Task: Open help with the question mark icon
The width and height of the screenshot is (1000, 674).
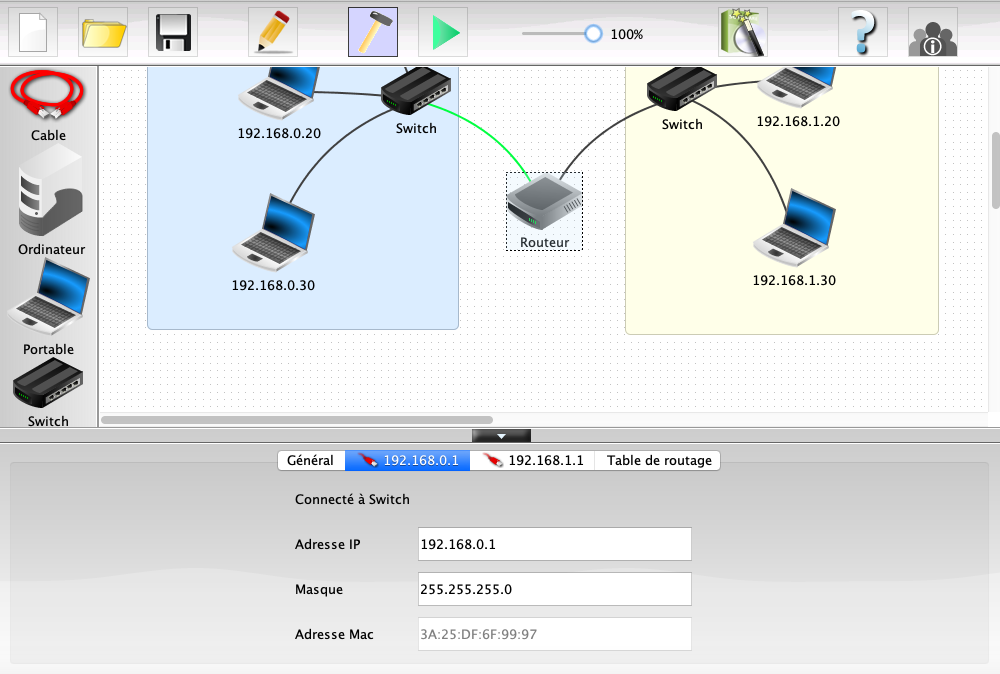Action: [x=863, y=32]
